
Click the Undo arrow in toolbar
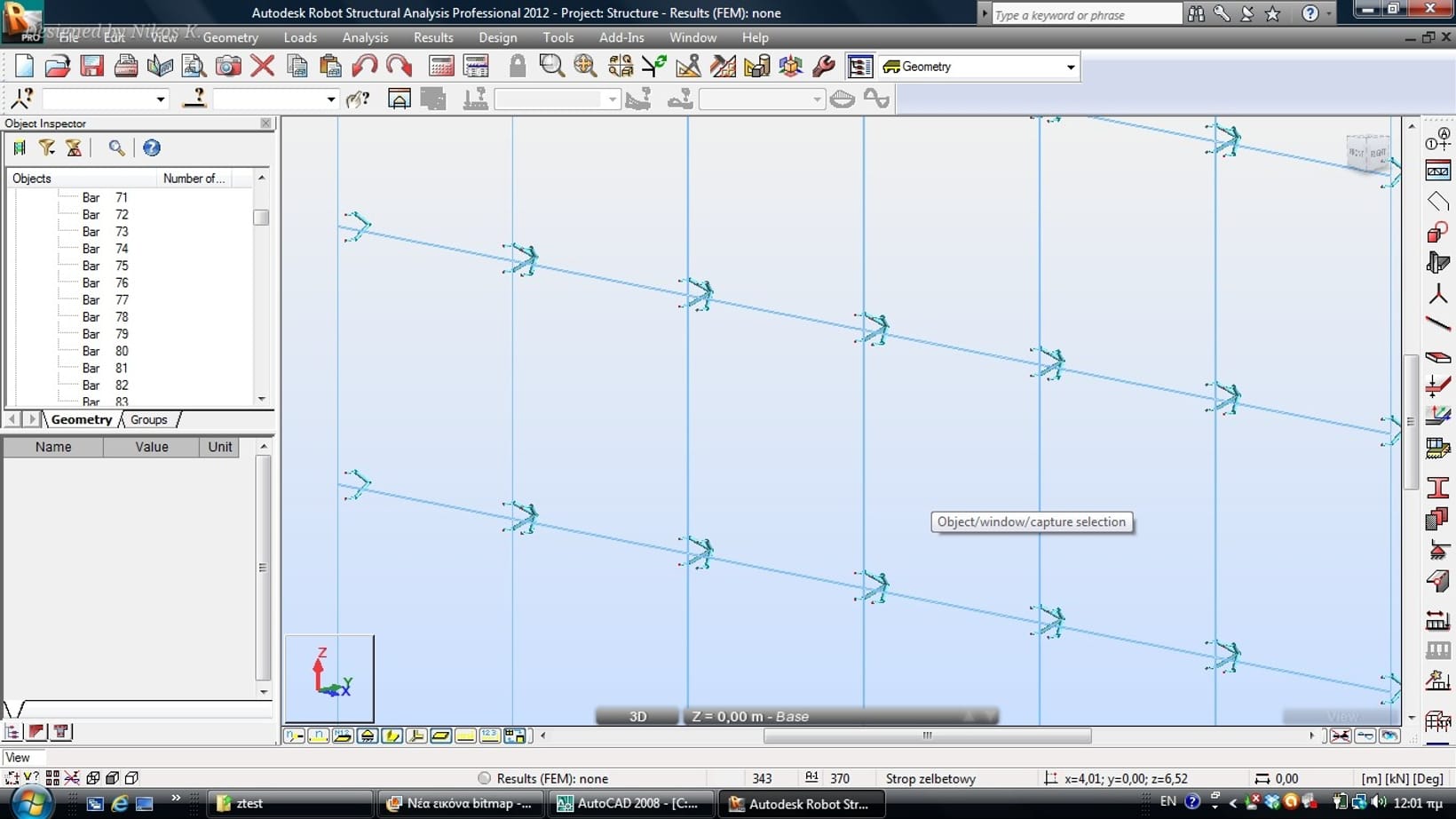pos(364,67)
